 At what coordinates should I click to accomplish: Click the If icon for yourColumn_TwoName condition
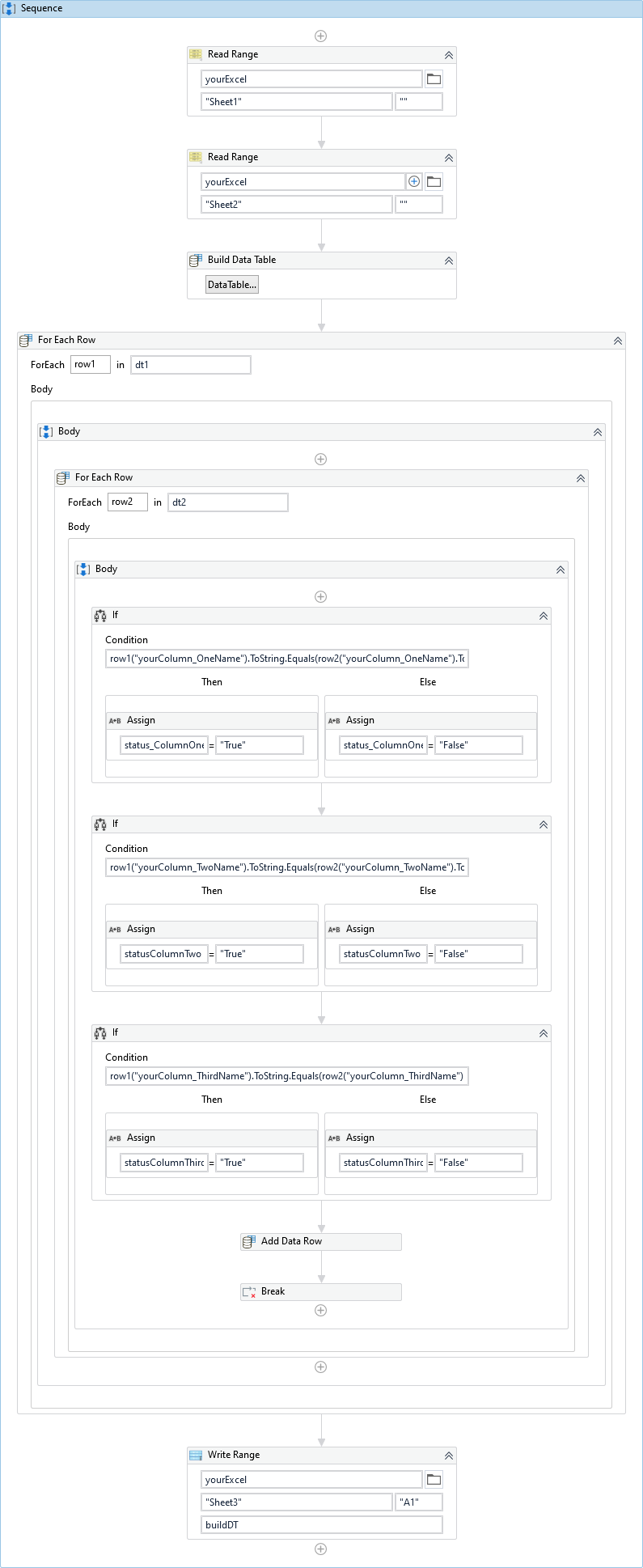(x=100, y=824)
